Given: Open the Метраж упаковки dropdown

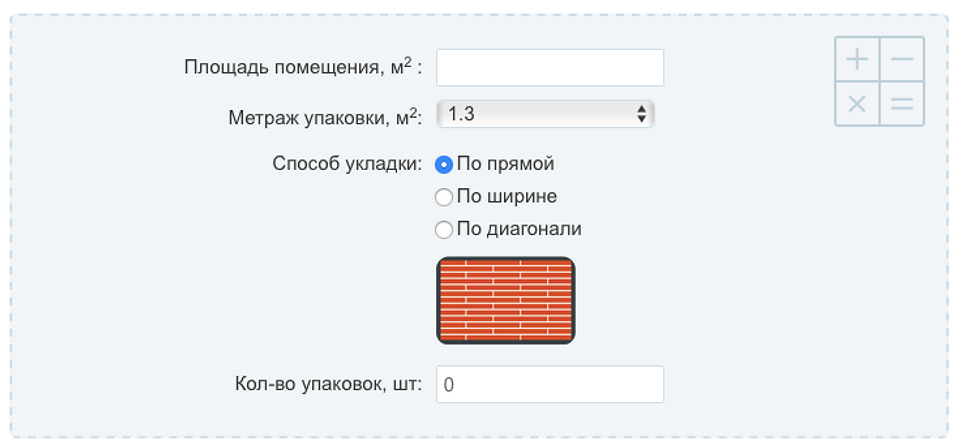Looking at the screenshot, I should 546,114.
